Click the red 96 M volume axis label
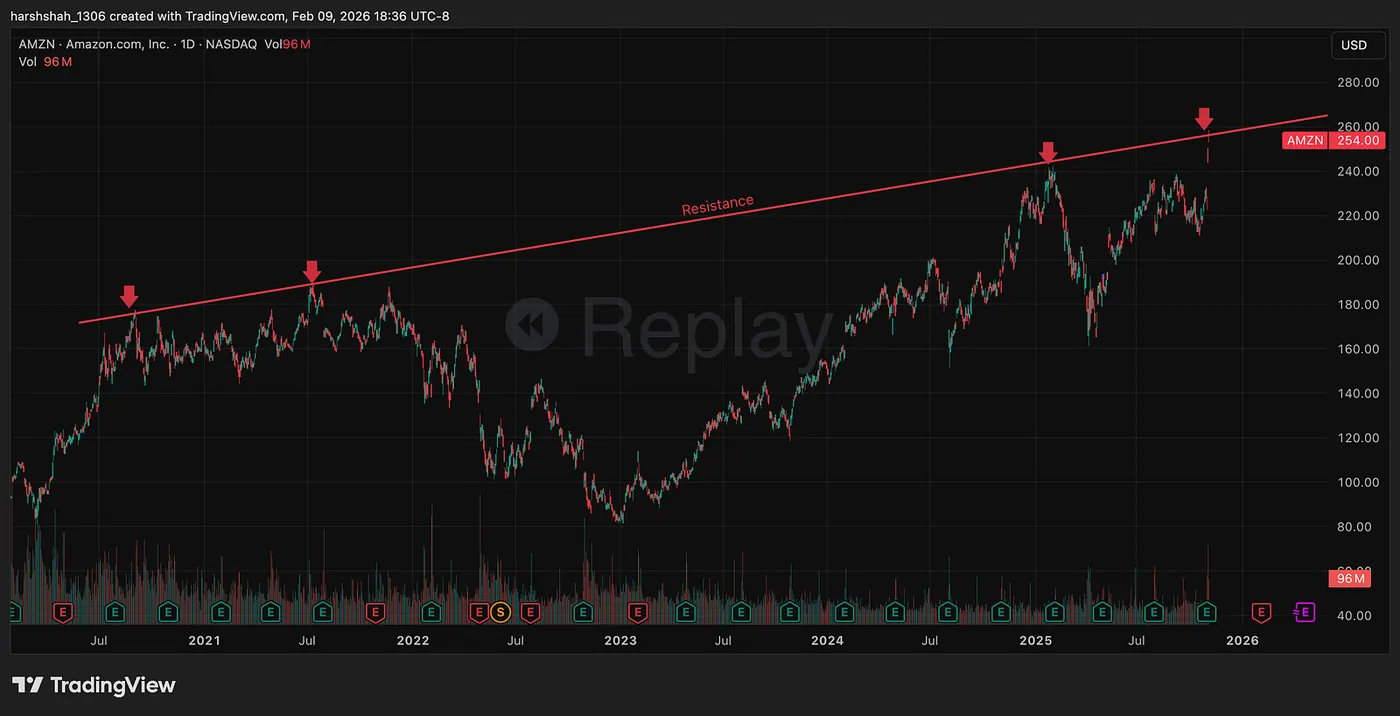 click(1348, 578)
